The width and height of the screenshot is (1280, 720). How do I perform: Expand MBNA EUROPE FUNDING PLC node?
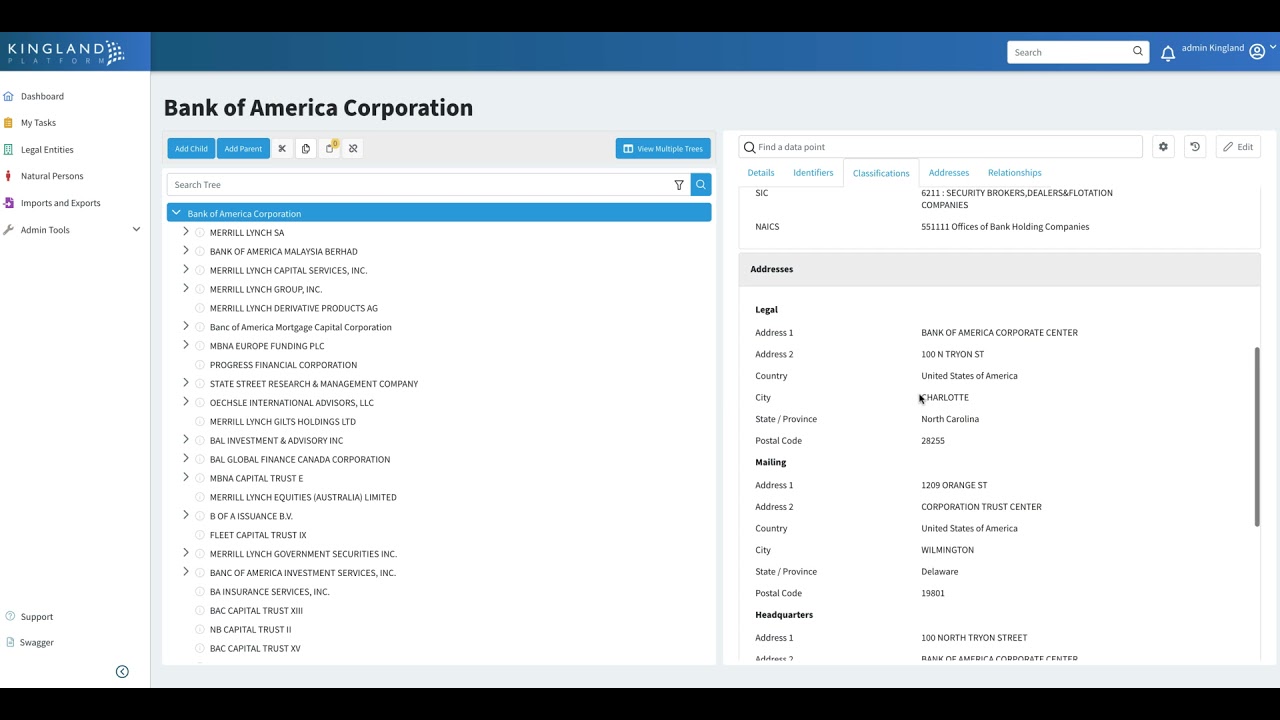tap(185, 346)
